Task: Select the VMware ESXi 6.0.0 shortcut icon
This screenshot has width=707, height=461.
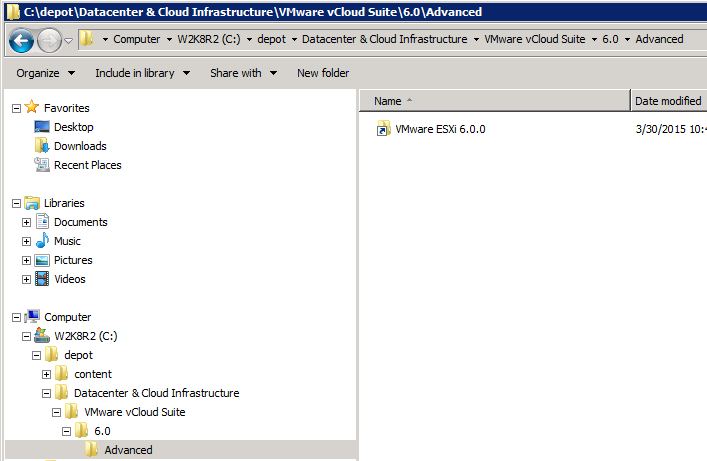Action: pos(383,129)
